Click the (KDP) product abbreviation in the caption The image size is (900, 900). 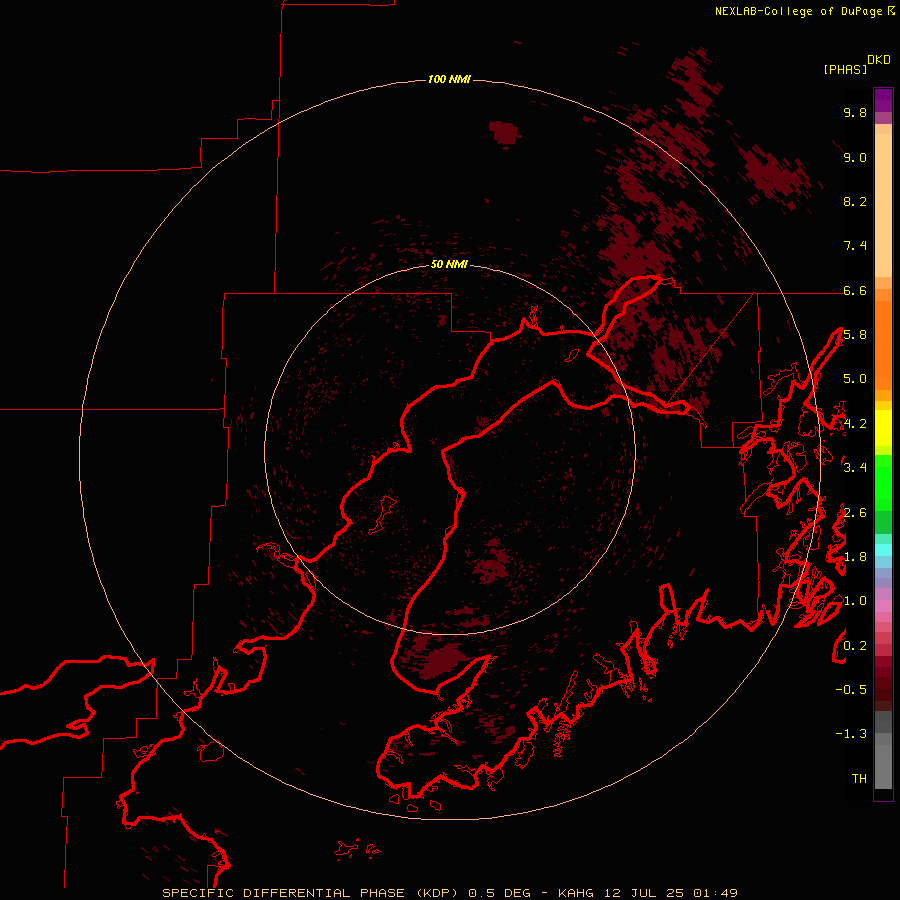(437, 893)
